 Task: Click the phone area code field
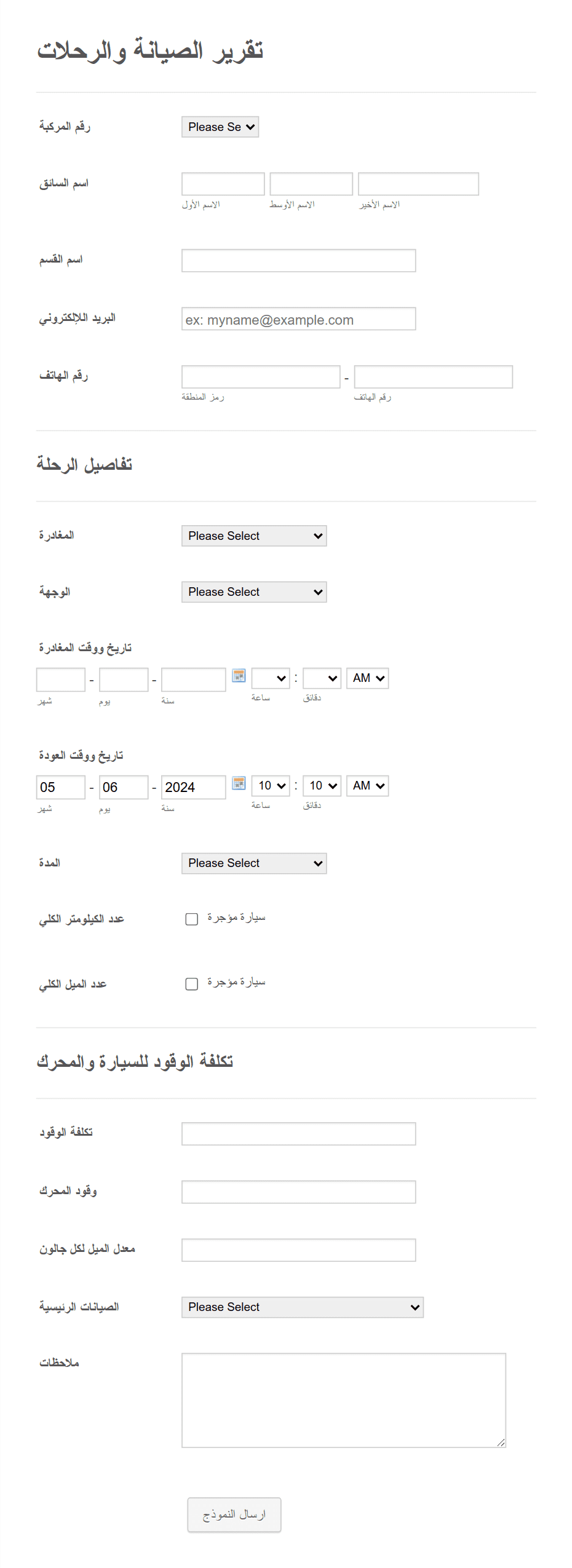coord(261,376)
